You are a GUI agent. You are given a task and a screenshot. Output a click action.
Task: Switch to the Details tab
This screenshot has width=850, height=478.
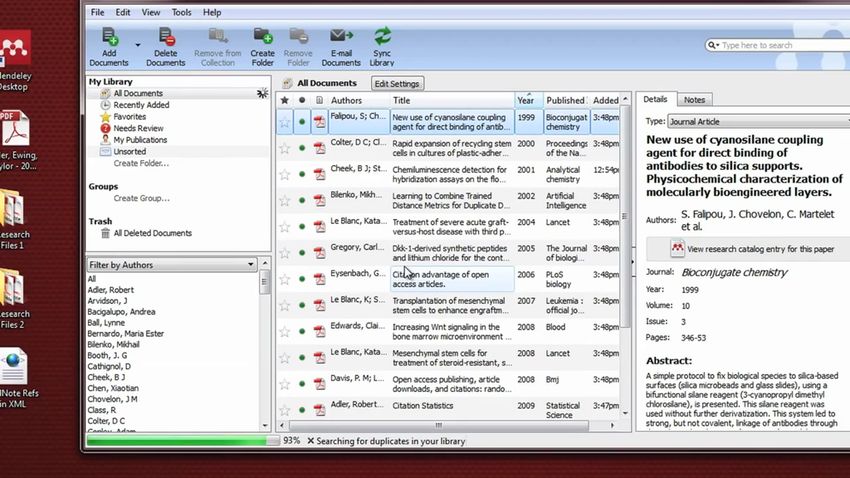click(655, 99)
